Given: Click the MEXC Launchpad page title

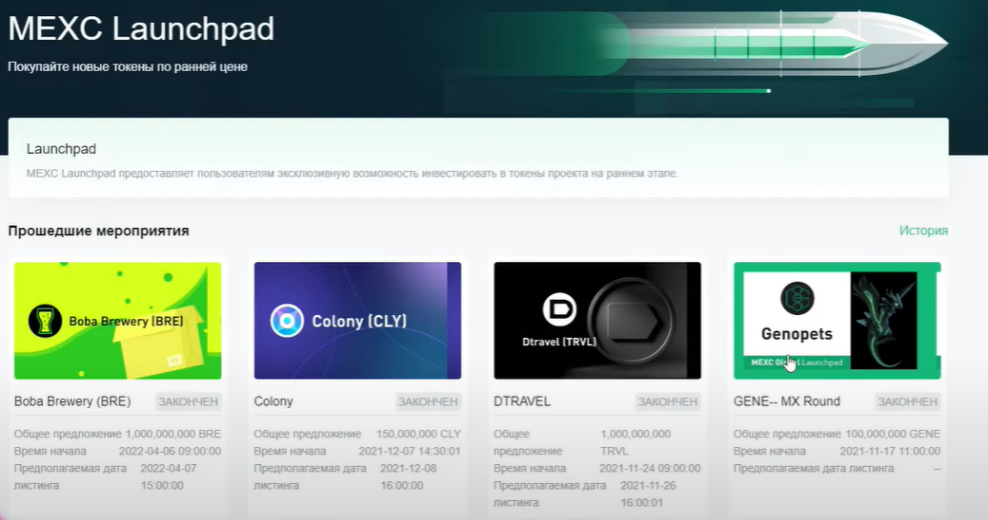Looking at the screenshot, I should point(141,29).
